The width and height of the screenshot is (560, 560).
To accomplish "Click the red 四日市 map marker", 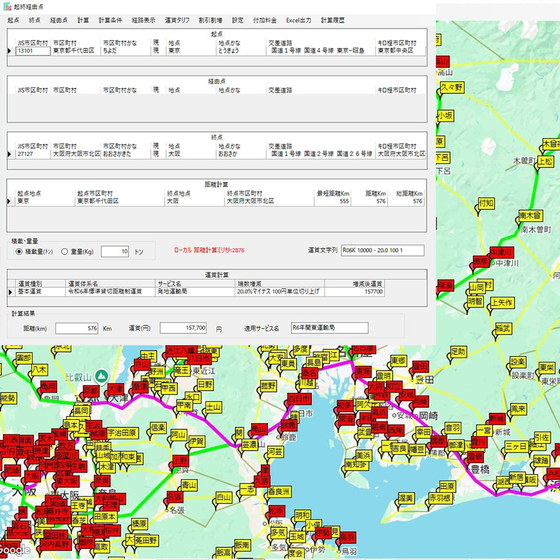I will (x=299, y=399).
